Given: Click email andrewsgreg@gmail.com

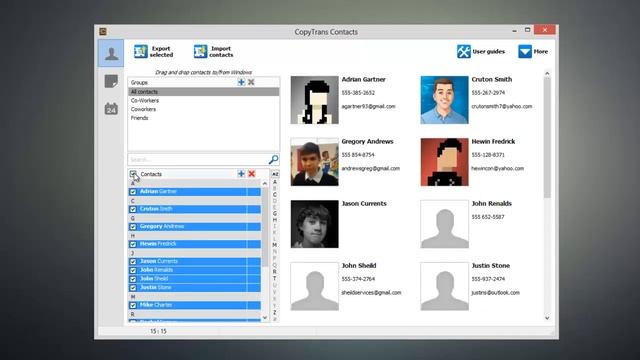Looking at the screenshot, I should (x=371, y=169).
